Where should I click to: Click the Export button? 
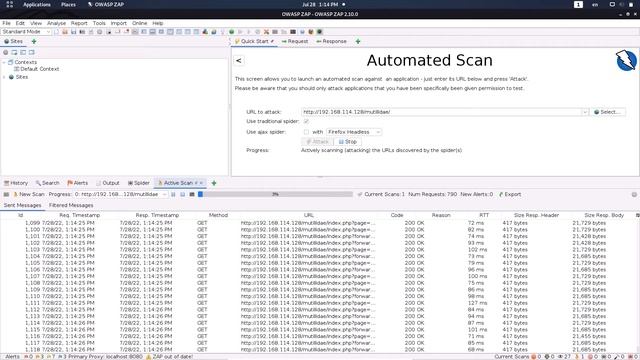510,194
